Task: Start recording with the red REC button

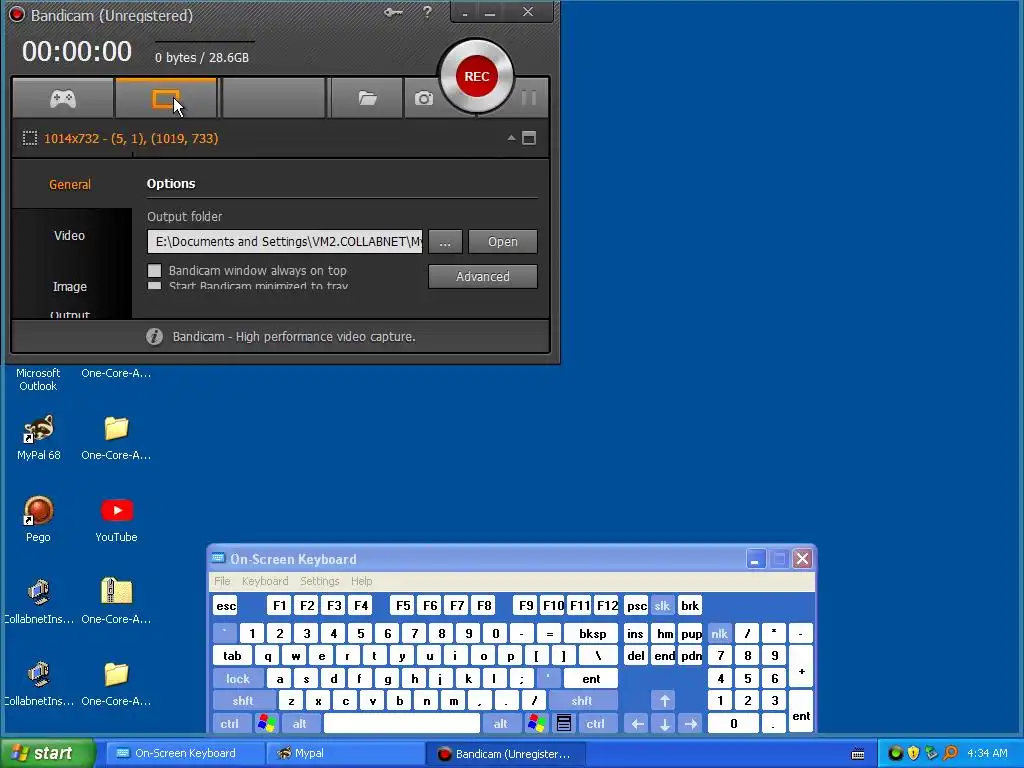Action: (477, 76)
